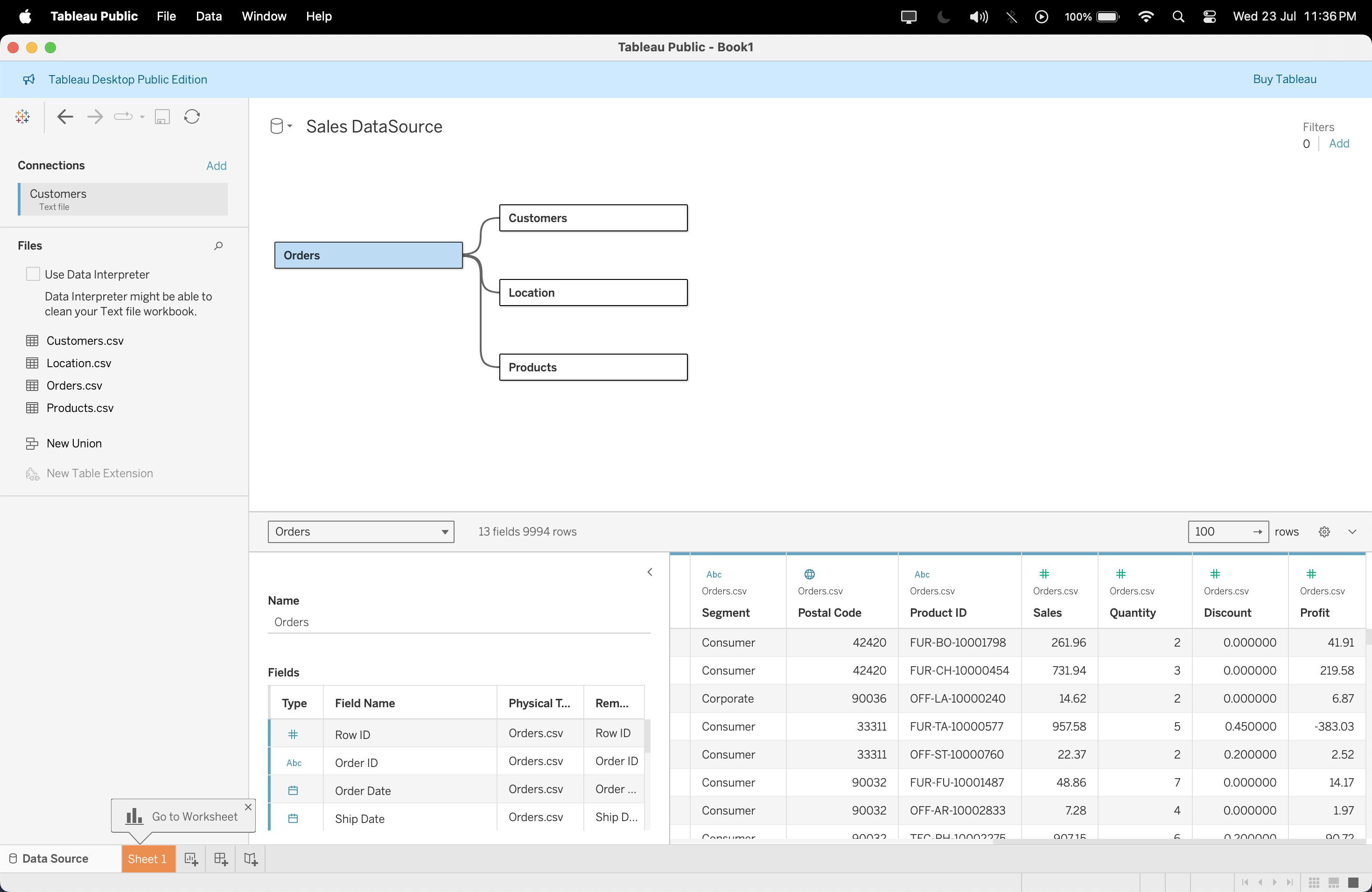The height and width of the screenshot is (892, 1372).
Task: Click Tableau Desktop Public Edition link
Action: (127, 79)
